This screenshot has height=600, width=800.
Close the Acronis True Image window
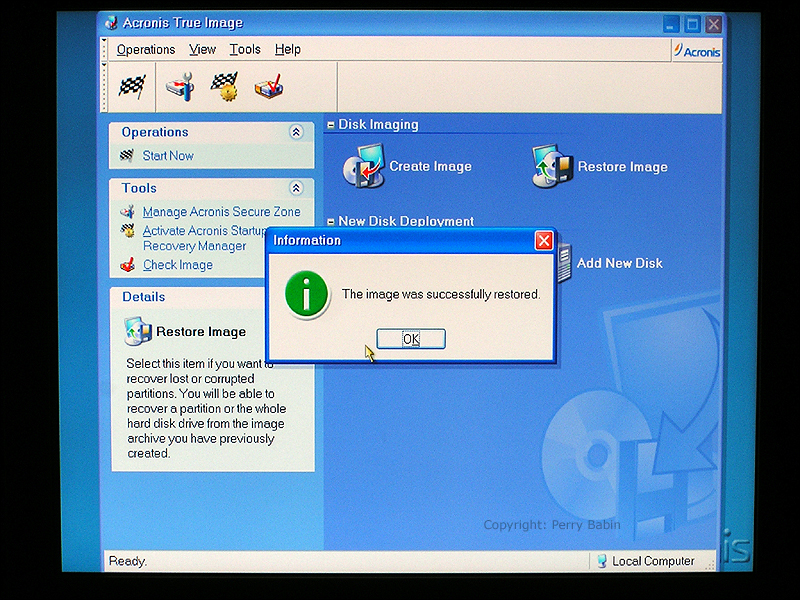713,24
